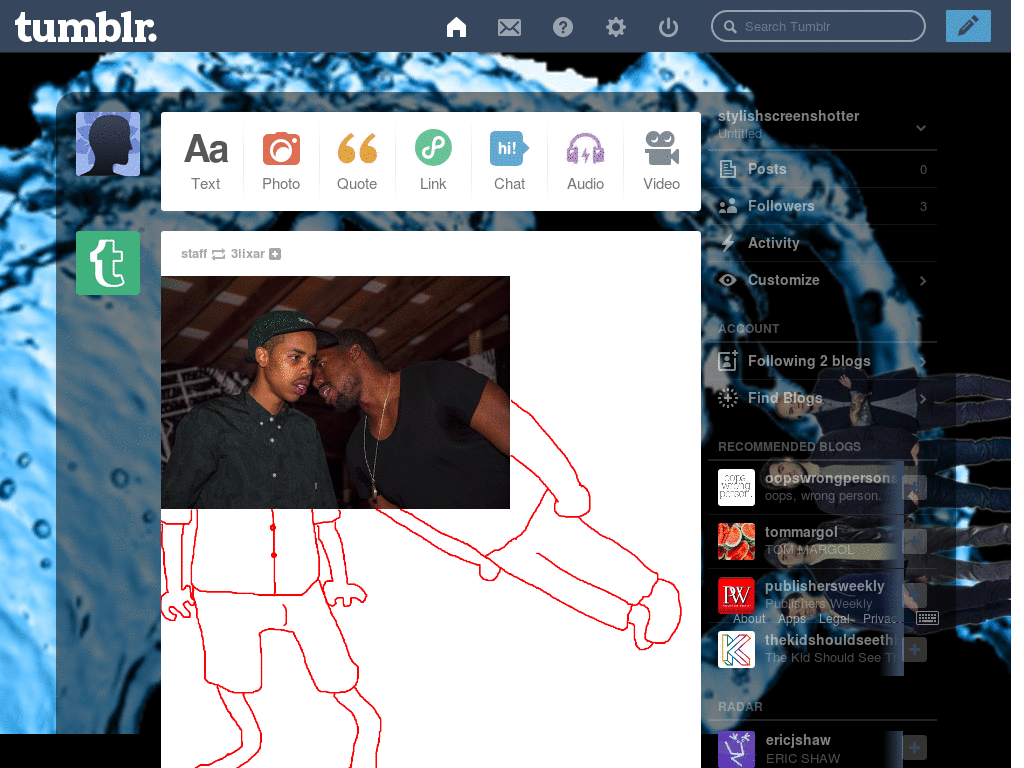1024x768 pixels.
Task: Expand the Customize chevron
Action: click(923, 281)
